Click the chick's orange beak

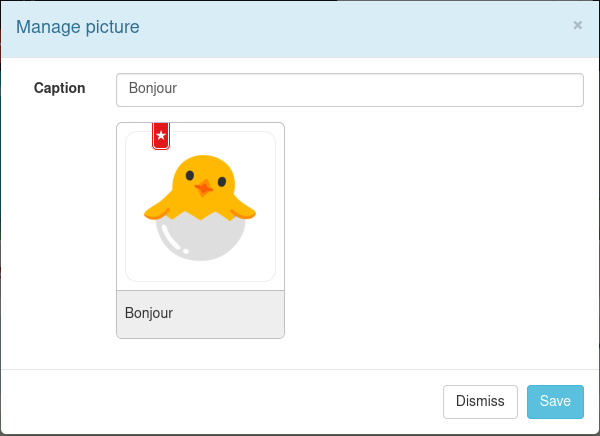pos(203,187)
